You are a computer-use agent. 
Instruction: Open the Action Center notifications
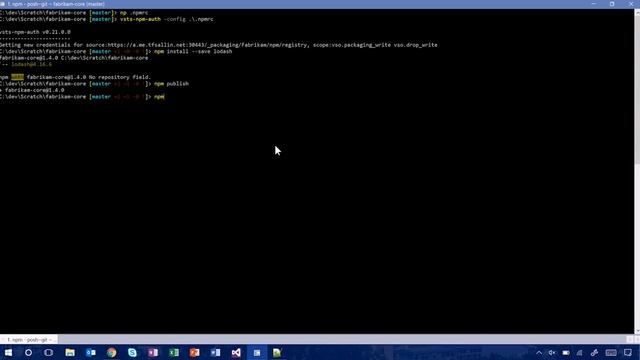tap(628, 353)
